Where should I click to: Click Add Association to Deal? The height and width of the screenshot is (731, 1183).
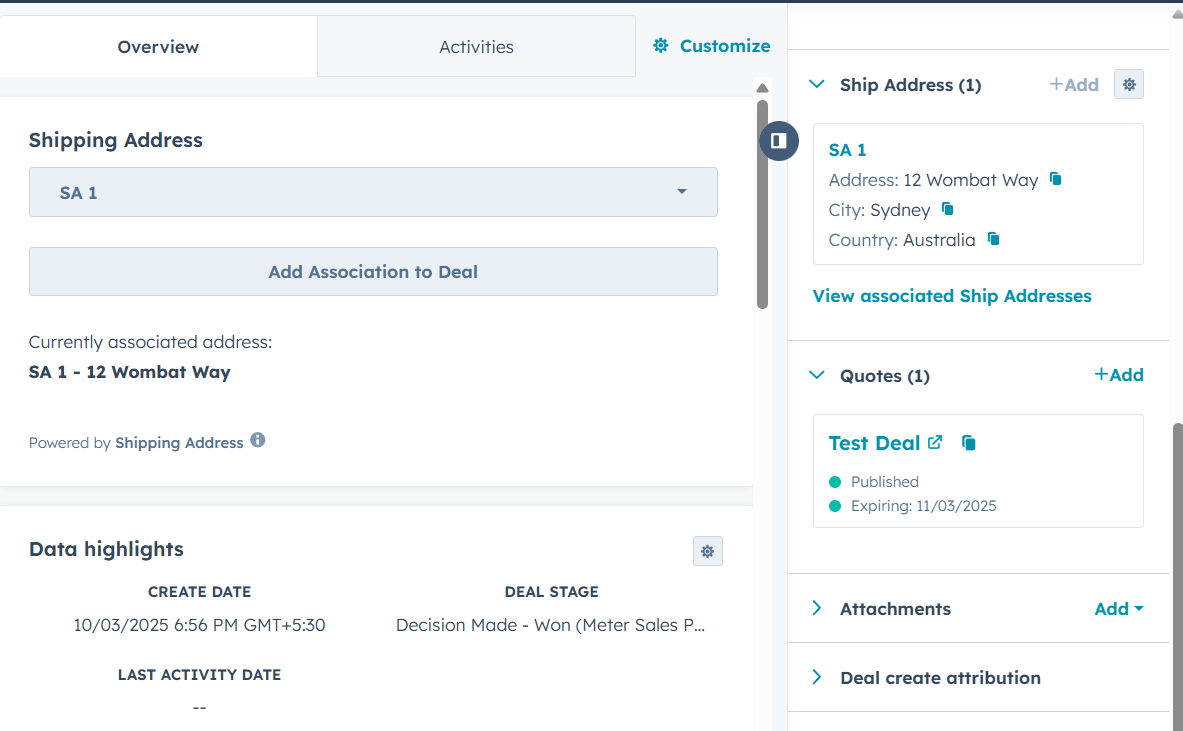coord(372,271)
